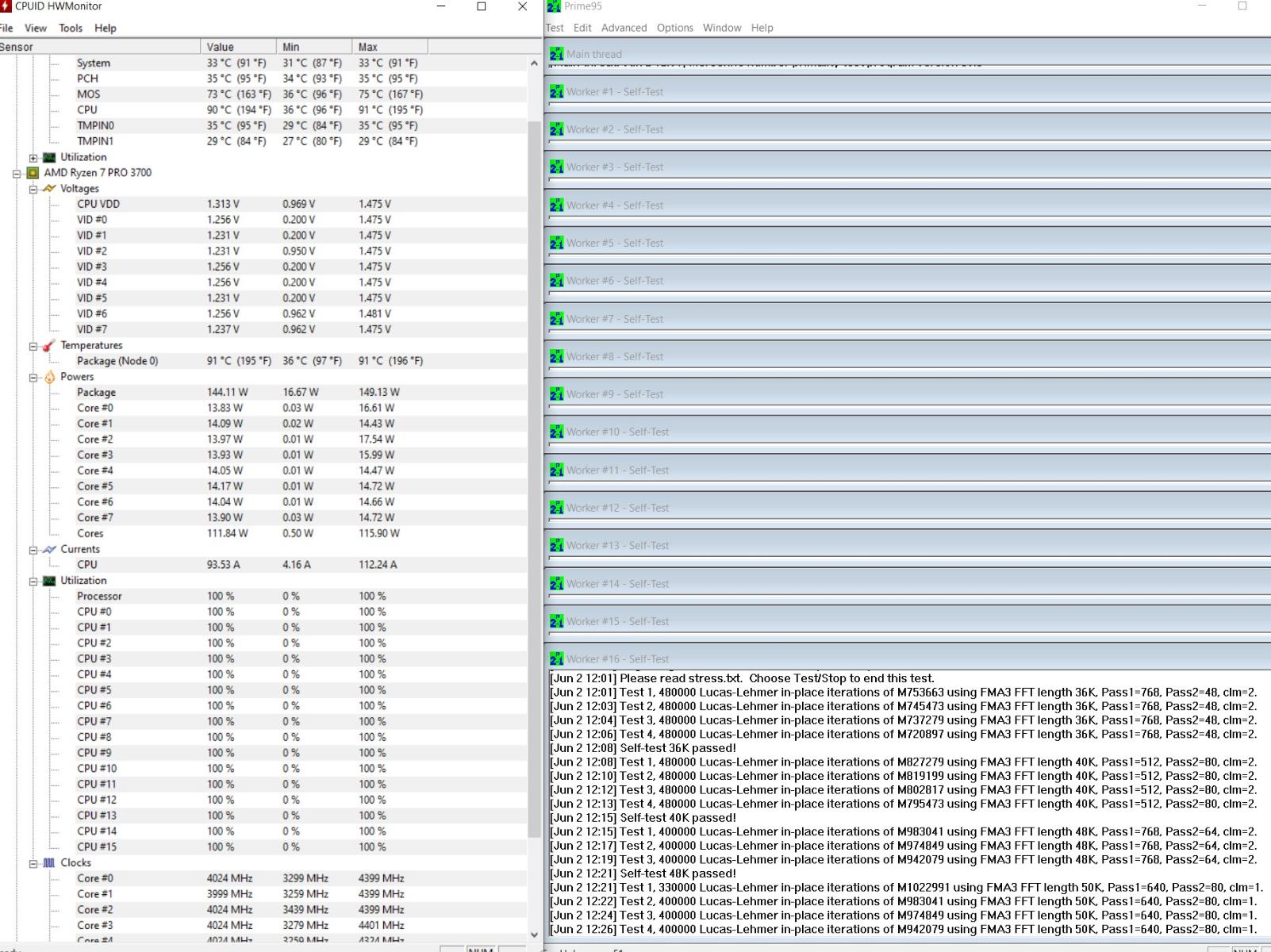Select the CPU current 93.53 A row
Image resolution: width=1271 pixels, height=952 pixels.
pyautogui.click(x=264, y=565)
